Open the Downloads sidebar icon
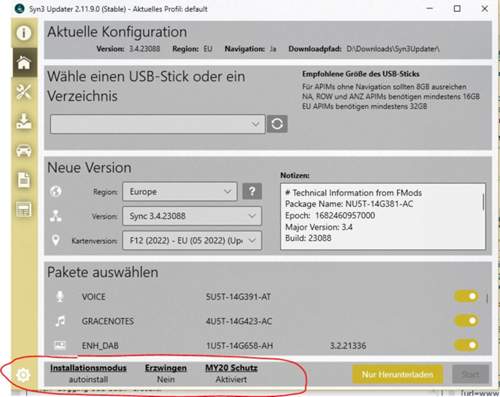The height and width of the screenshot is (397, 500). tap(24, 121)
